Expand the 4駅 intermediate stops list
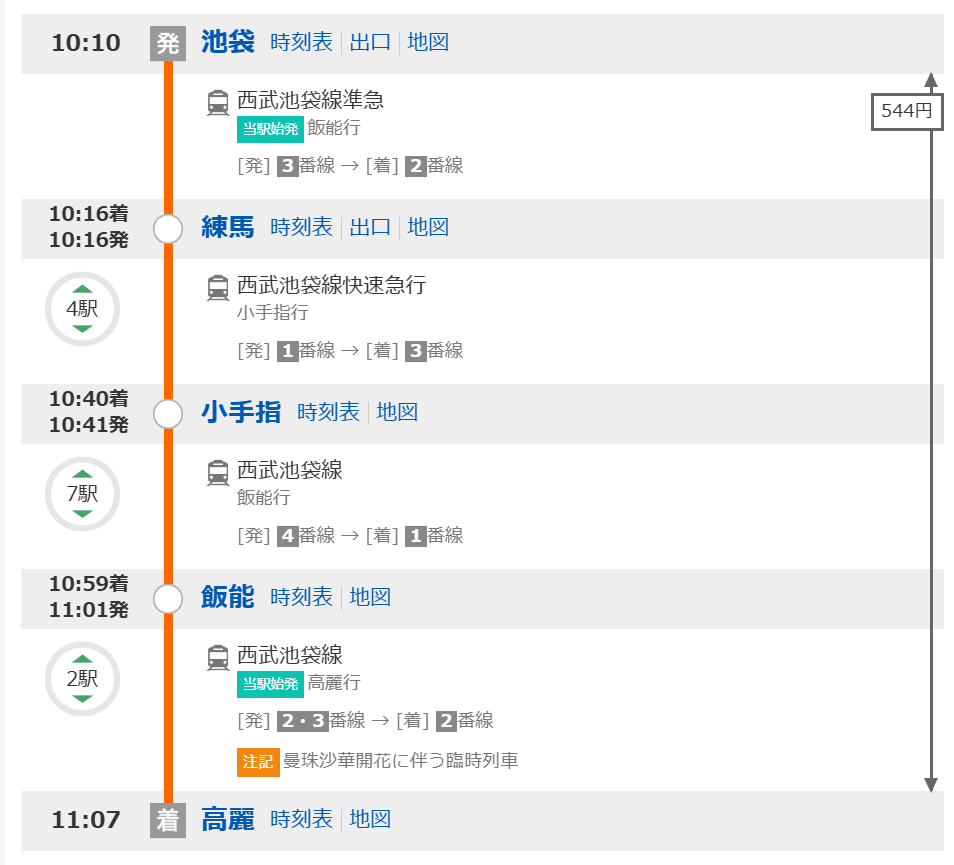This screenshot has width=954, height=865. (82, 309)
